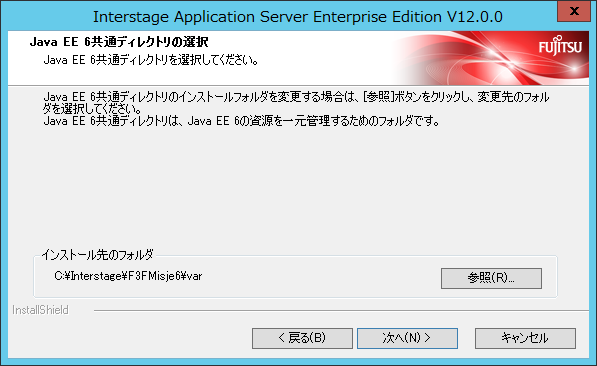Screen dimensions: 597x366
Task: Click the empty gray area above the folder group
Action: tap(297, 187)
